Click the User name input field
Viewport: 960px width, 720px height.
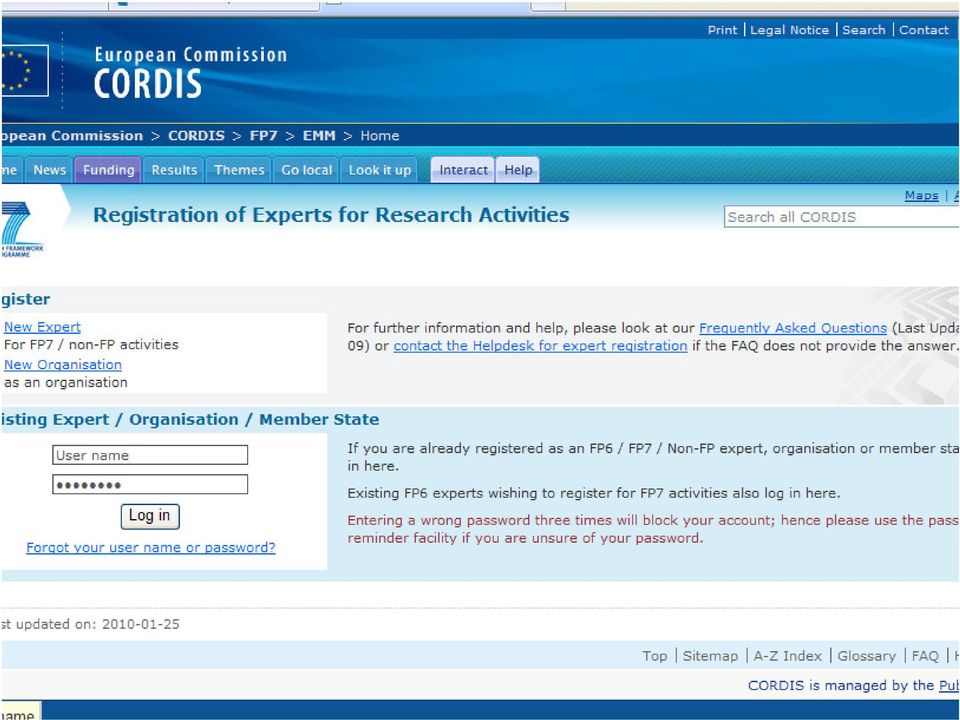(x=150, y=455)
